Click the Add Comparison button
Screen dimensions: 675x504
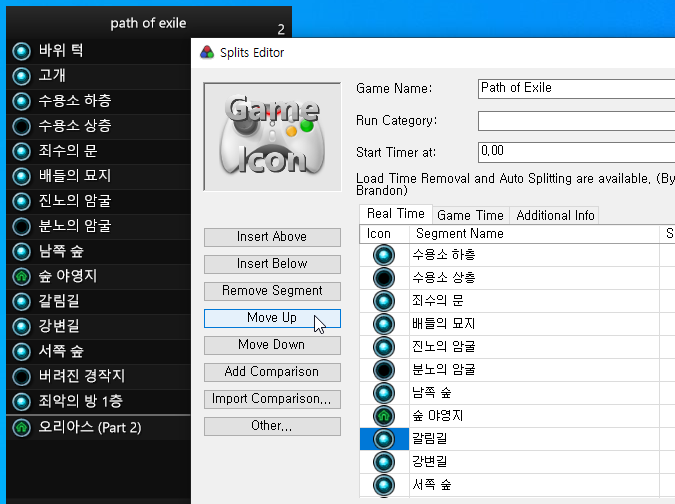click(x=272, y=372)
